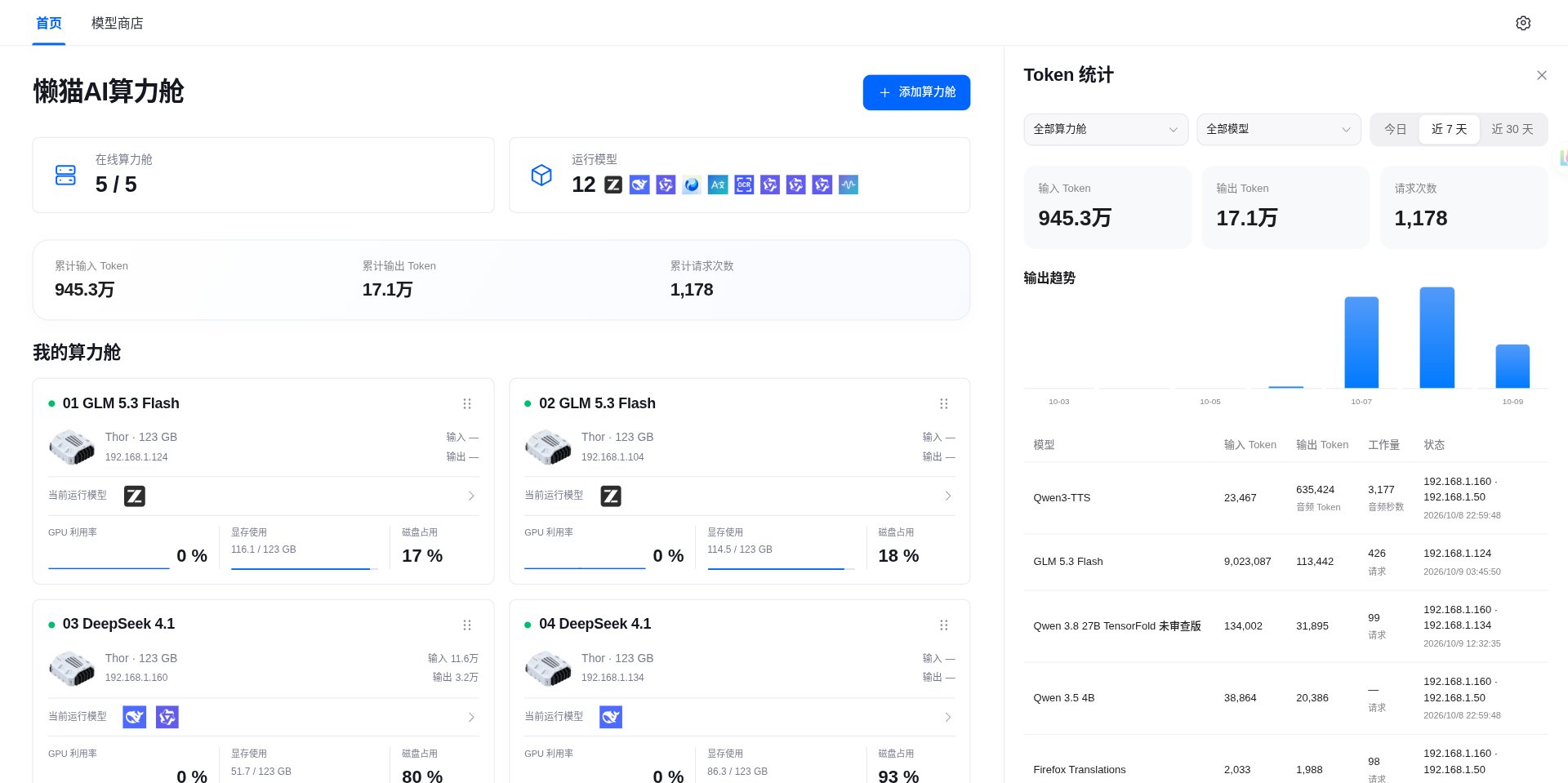Go to the 首页 tab
The width and height of the screenshot is (1568, 783).
[x=49, y=23]
